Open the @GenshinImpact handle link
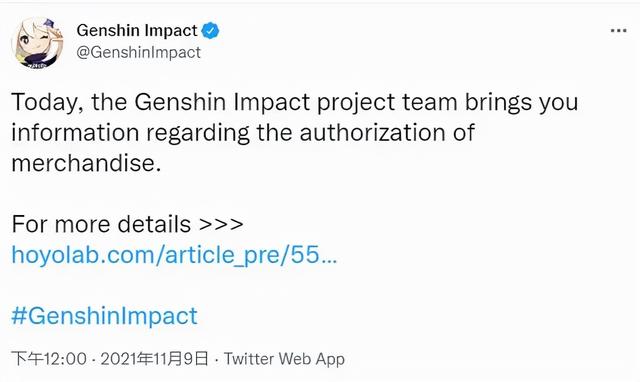The image size is (640, 382). [139, 52]
